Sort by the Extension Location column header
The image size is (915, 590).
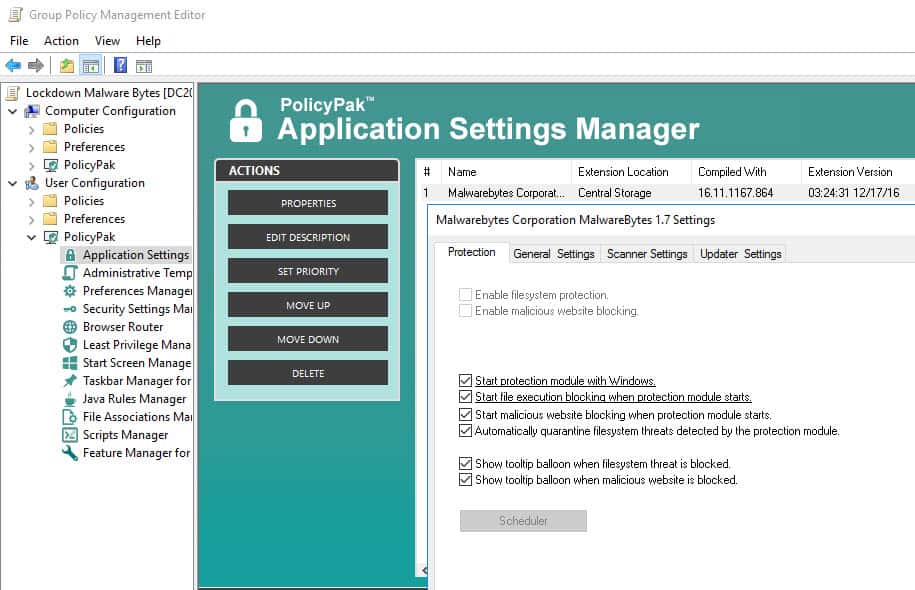(x=631, y=172)
